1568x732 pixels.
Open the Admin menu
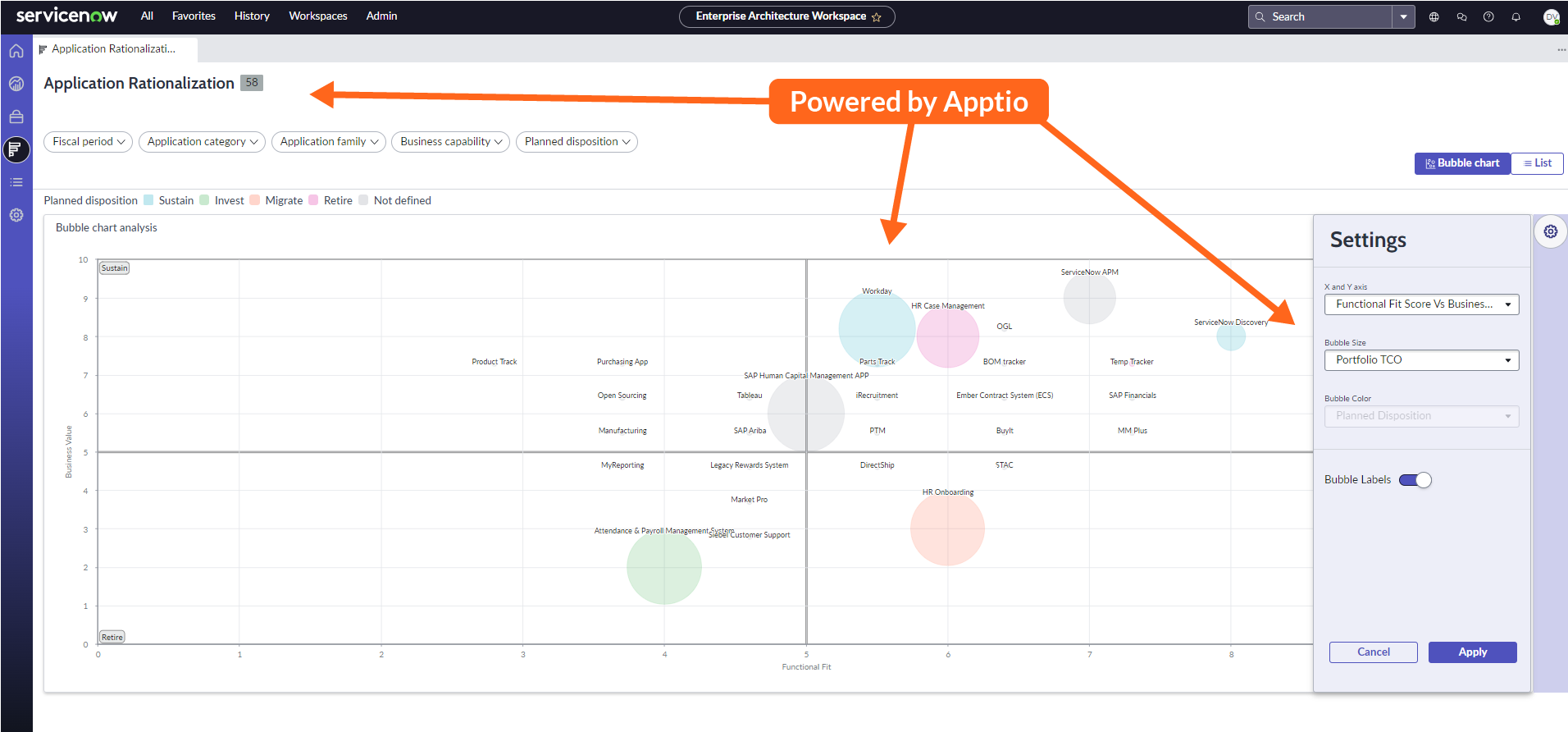[x=381, y=16]
